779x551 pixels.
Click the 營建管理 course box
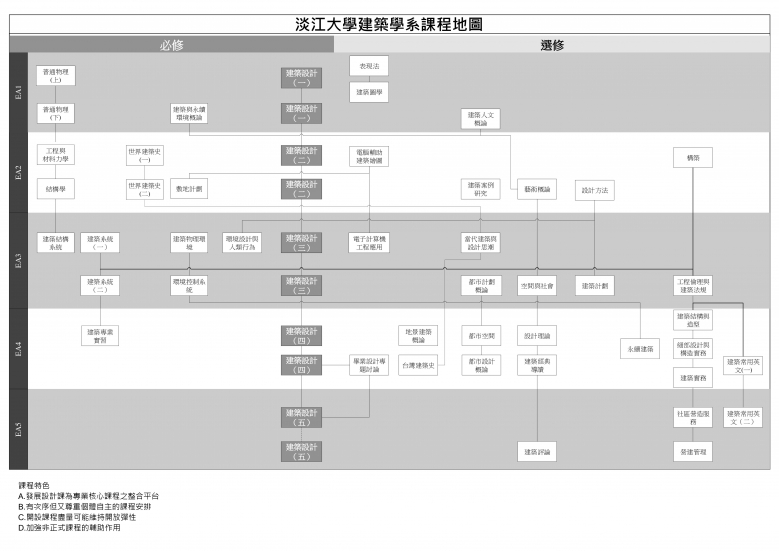tap(693, 452)
